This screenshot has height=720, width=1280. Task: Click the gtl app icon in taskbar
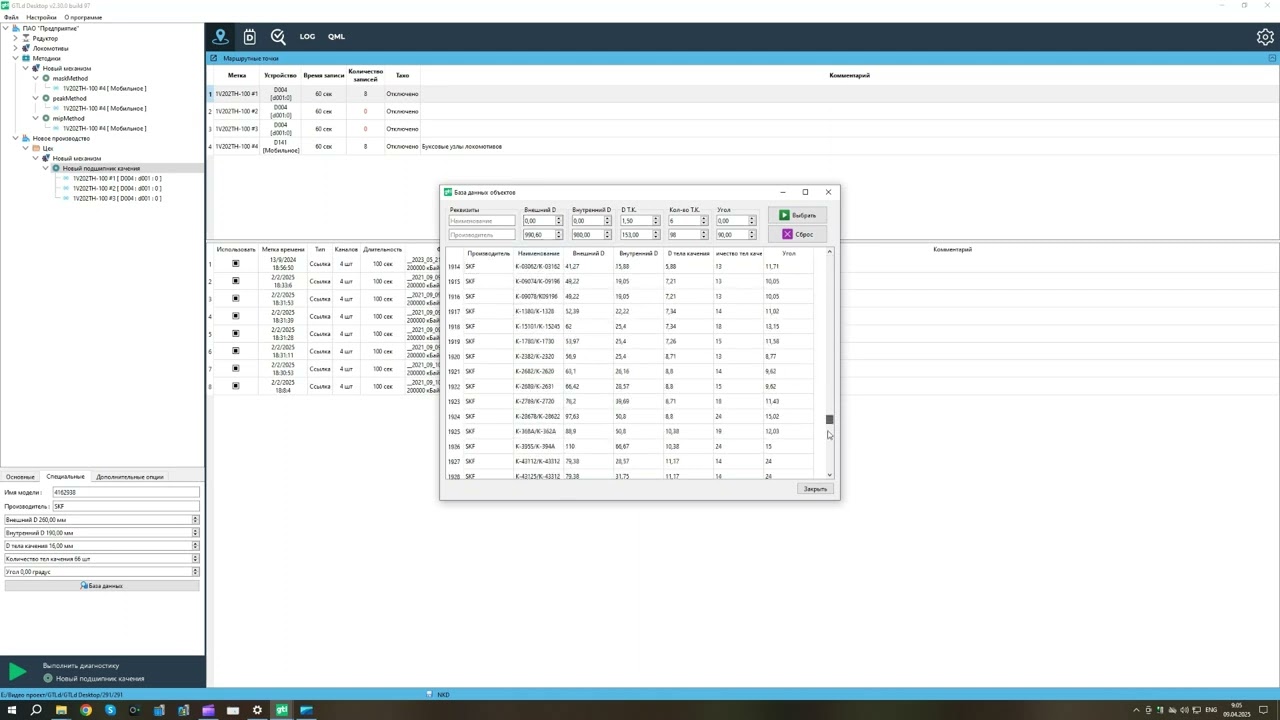[x=282, y=710]
